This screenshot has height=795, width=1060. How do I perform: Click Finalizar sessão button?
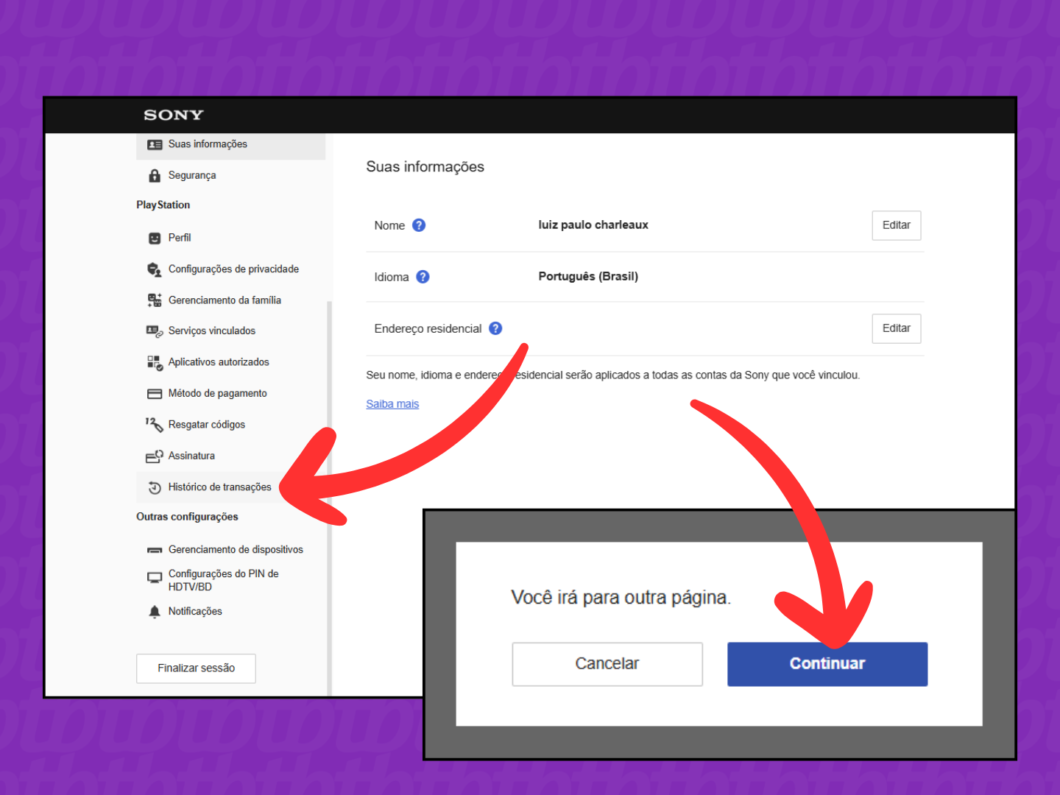click(x=196, y=669)
